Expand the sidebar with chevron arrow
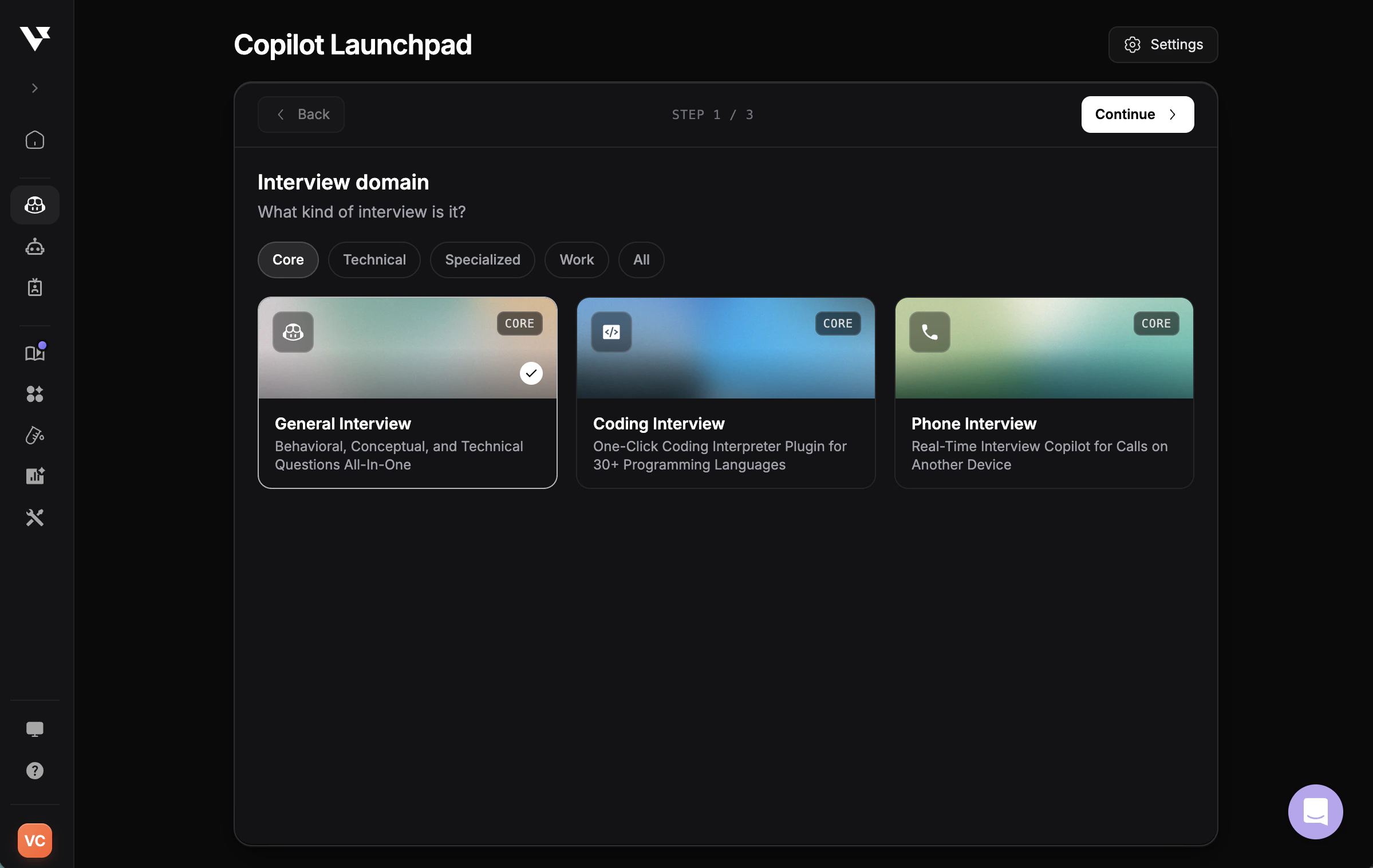Image resolution: width=1373 pixels, height=868 pixels. point(35,88)
